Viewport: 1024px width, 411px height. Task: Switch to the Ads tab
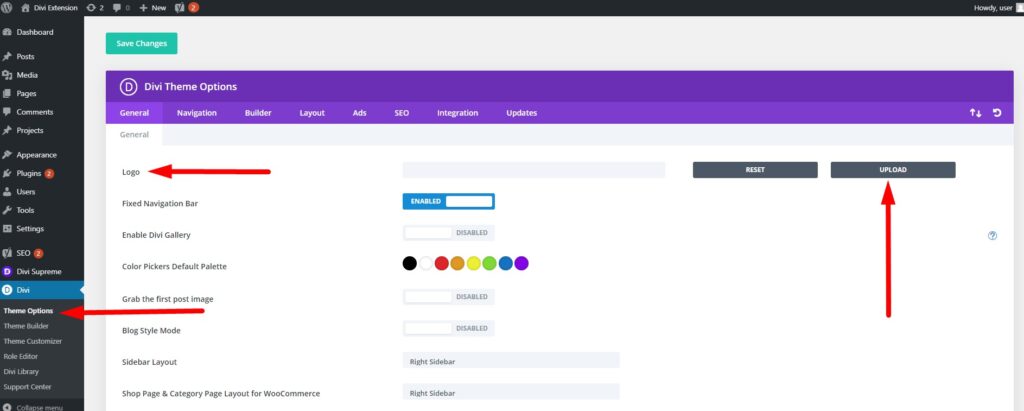pos(360,113)
